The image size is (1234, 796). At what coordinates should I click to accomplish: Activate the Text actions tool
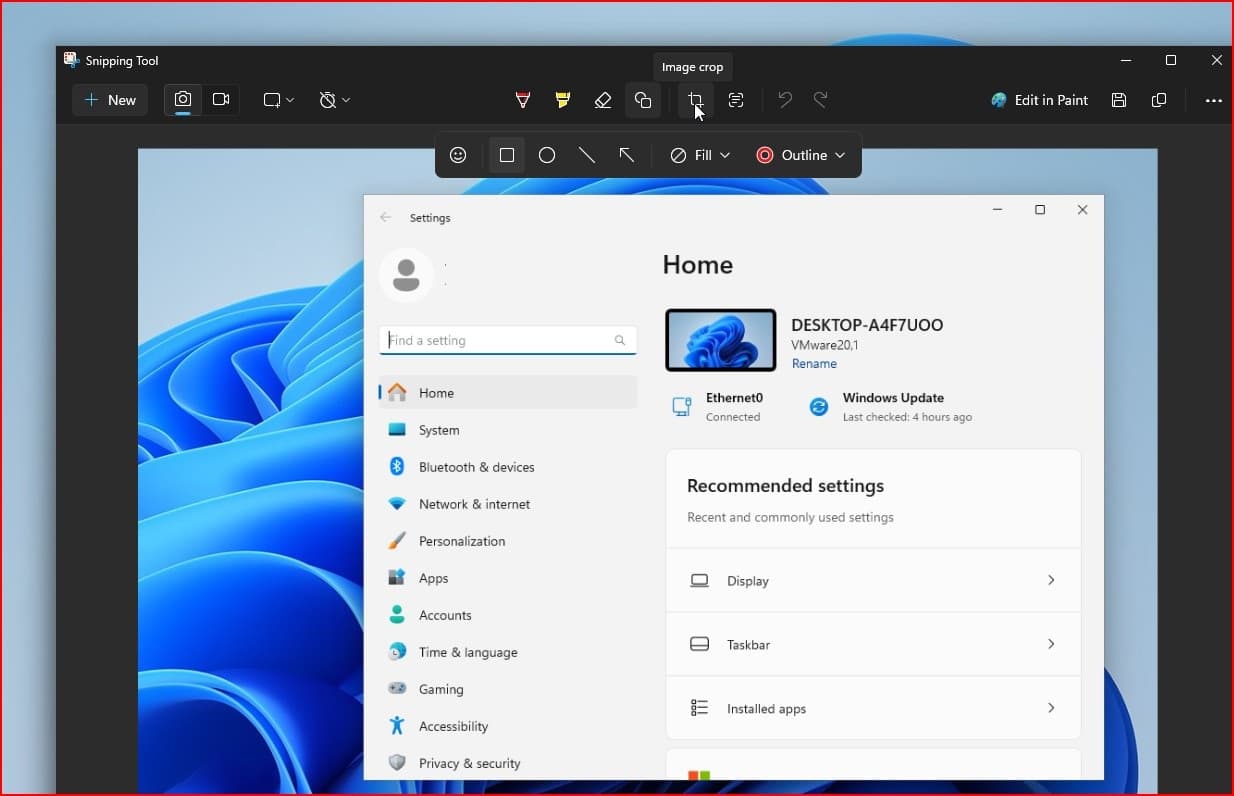point(736,100)
